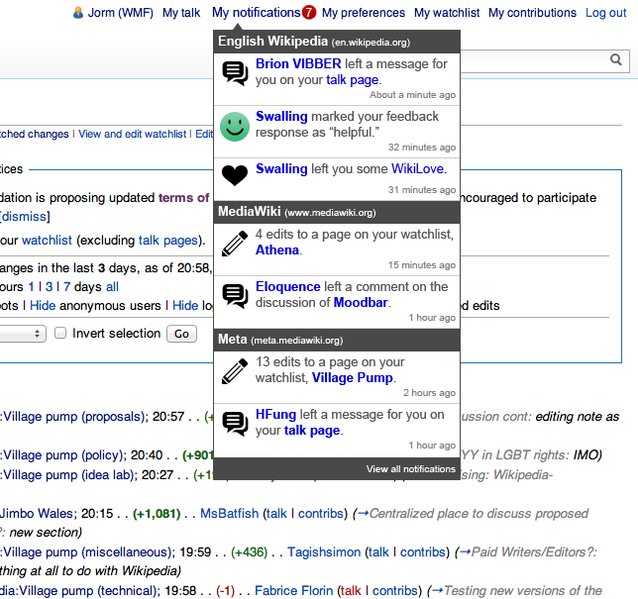This screenshot has height=599, width=638.
Task: Open the Village Pump link in Meta notifications
Action: point(352,378)
